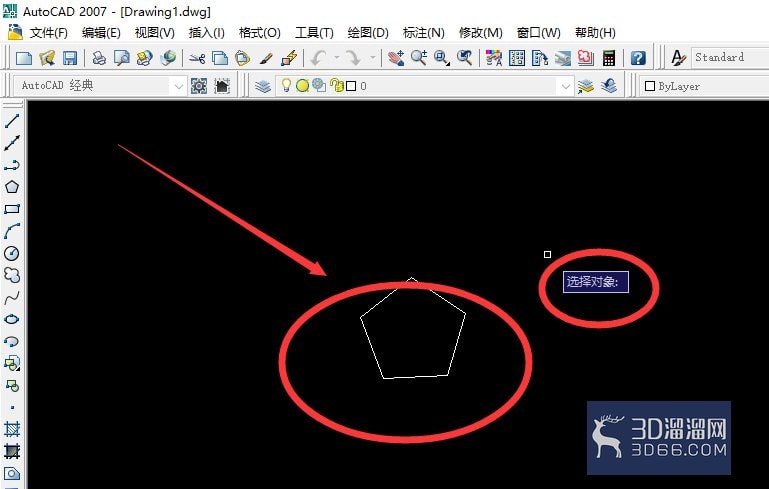Select the Rectangle tool
Screen dimensions: 769x489
12,209
